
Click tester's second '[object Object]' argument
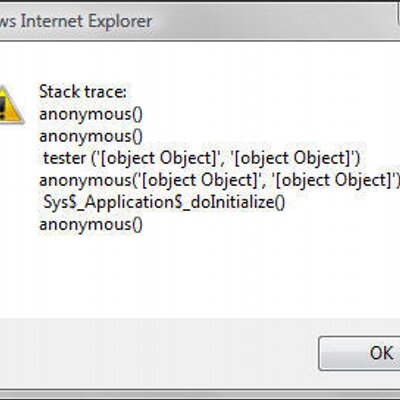[294, 158]
